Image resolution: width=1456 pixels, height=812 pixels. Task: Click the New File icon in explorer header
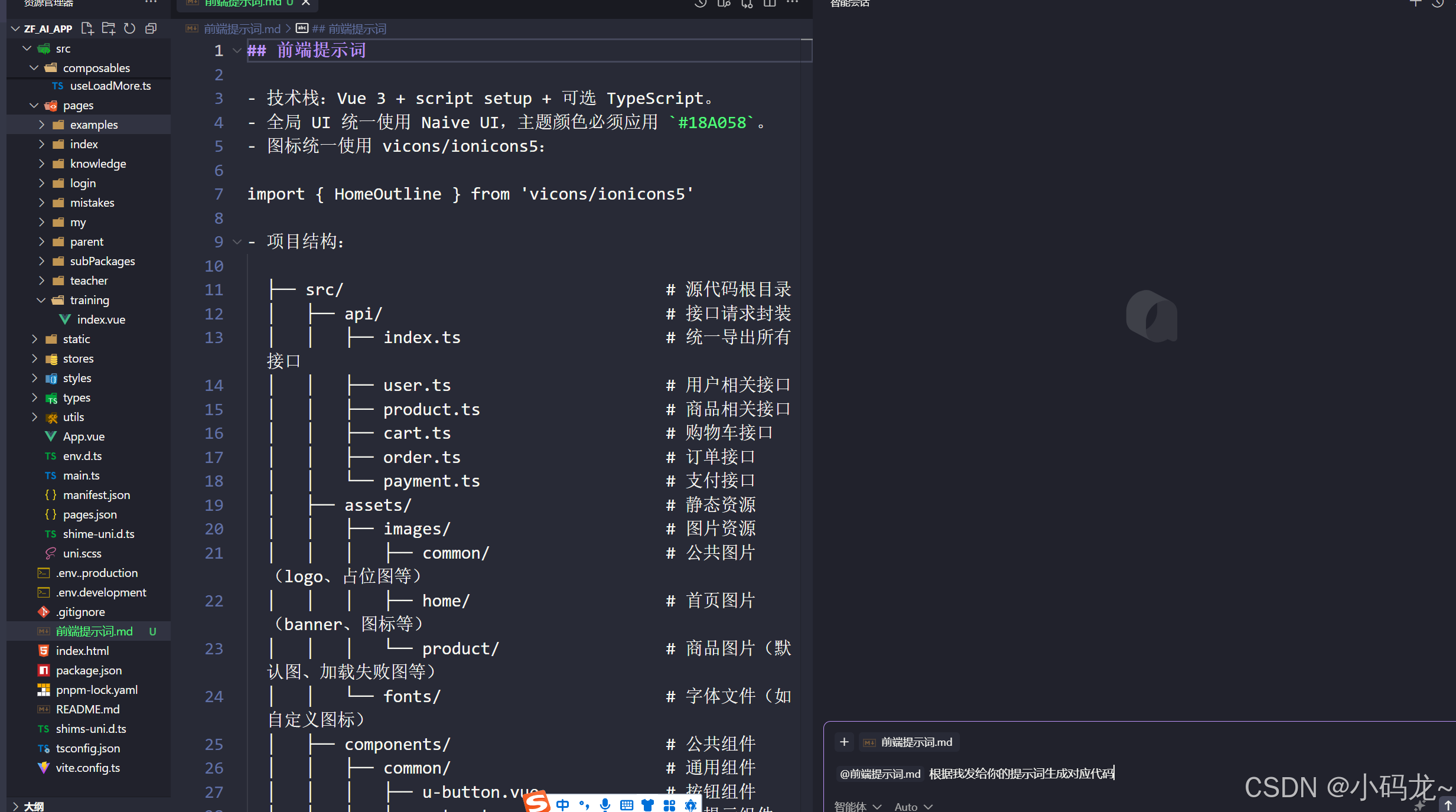(x=87, y=28)
